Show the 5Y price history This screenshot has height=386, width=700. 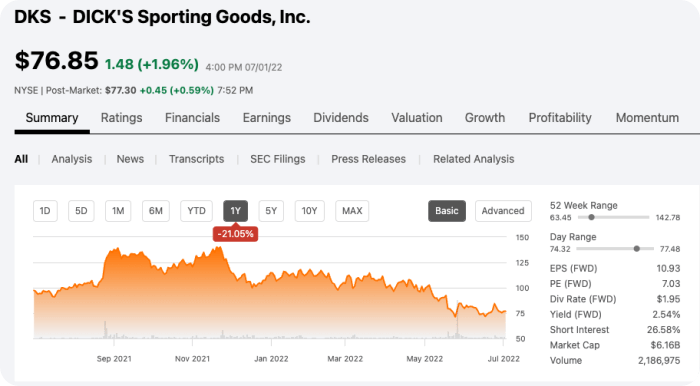pyautogui.click(x=271, y=211)
